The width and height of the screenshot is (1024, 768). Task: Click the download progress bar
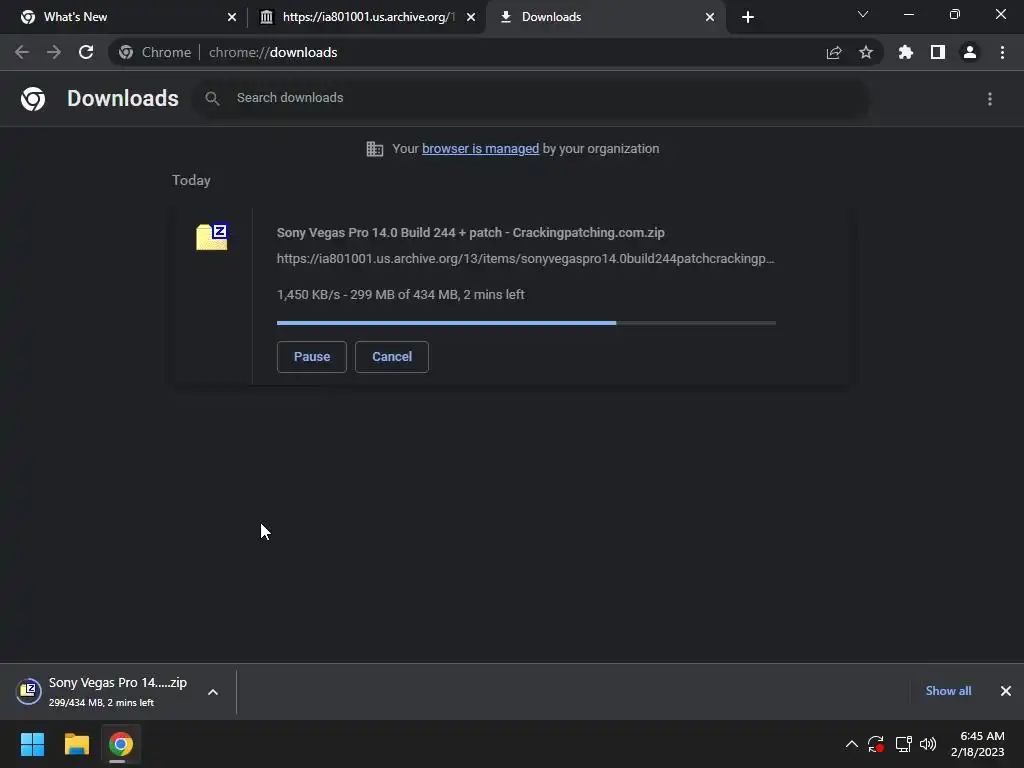pos(526,323)
